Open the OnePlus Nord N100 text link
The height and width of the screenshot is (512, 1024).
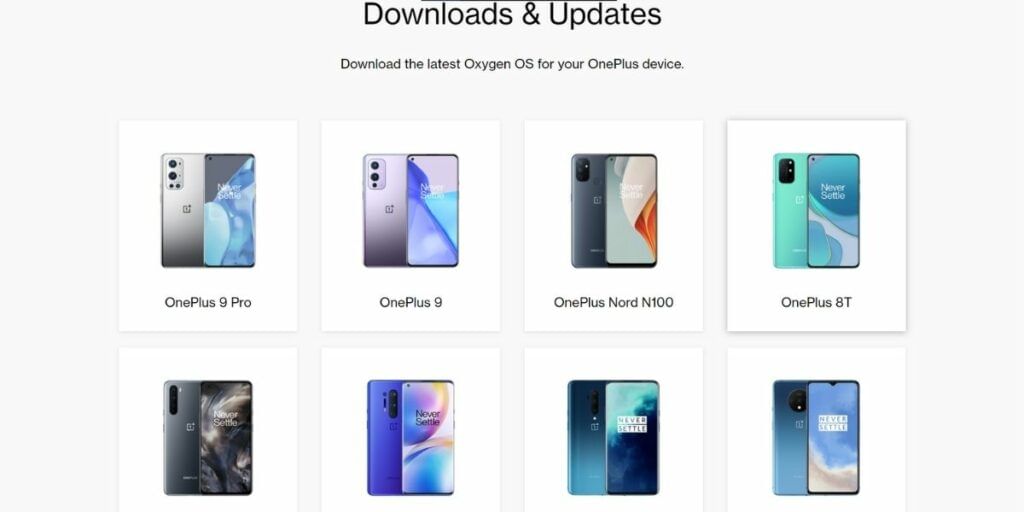(x=614, y=302)
